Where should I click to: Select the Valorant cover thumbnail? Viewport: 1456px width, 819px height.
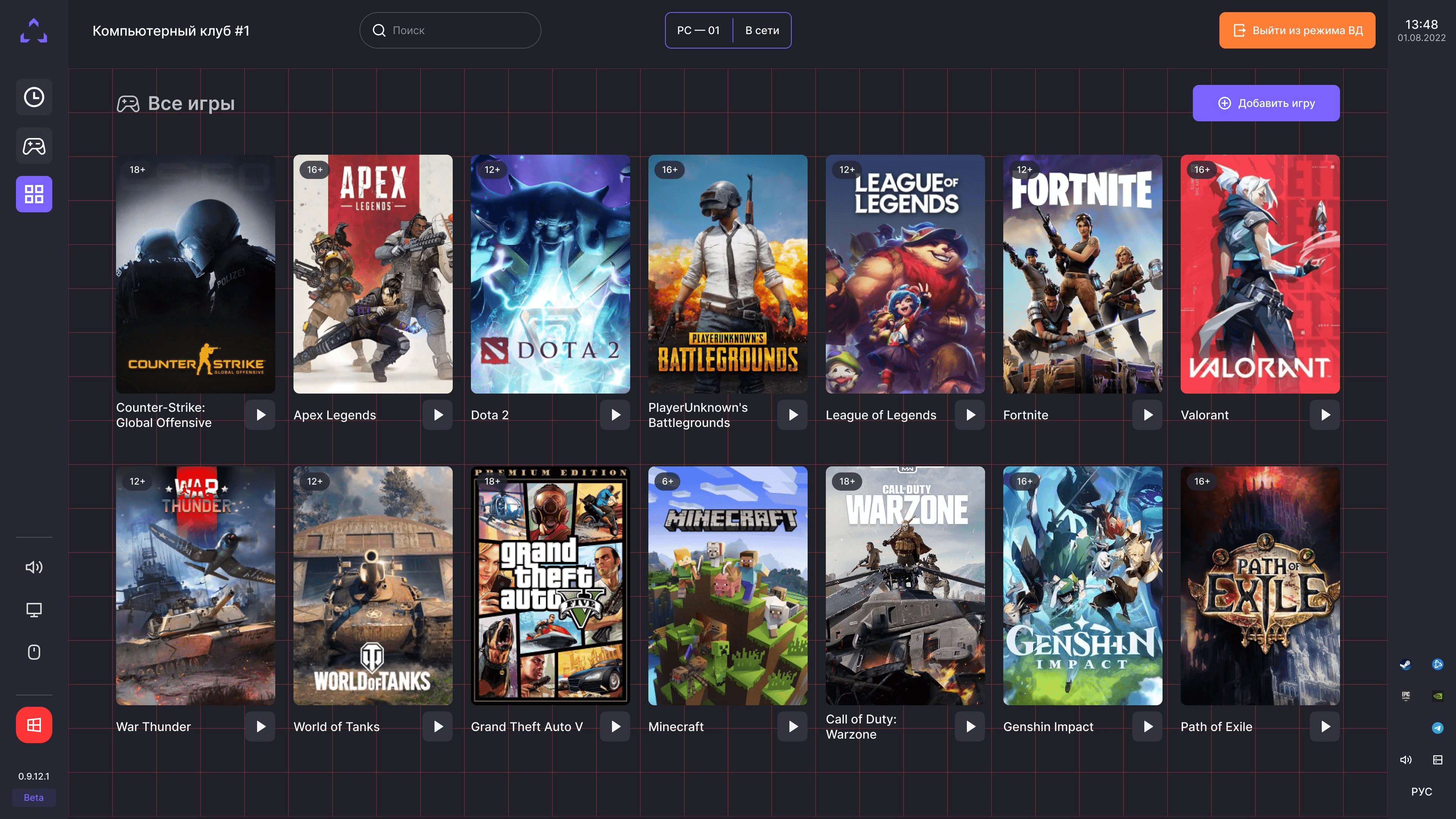pos(1260,274)
